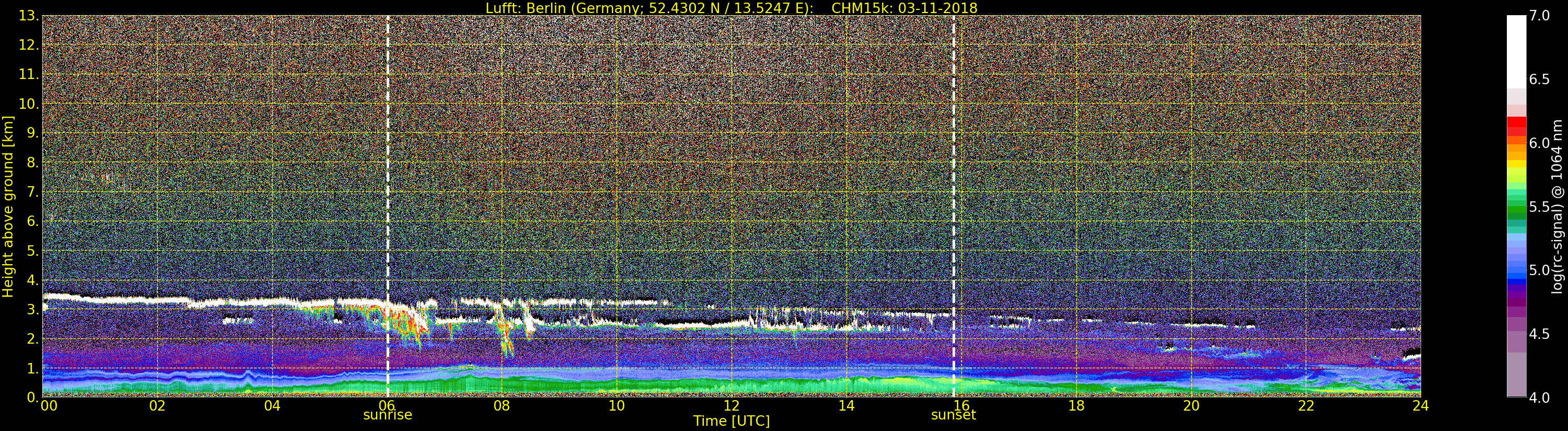Screen dimensions: 1568x431
Task: Click the chart title mentioning Lufft: Berlin
Action: pyautogui.click(x=731, y=8)
